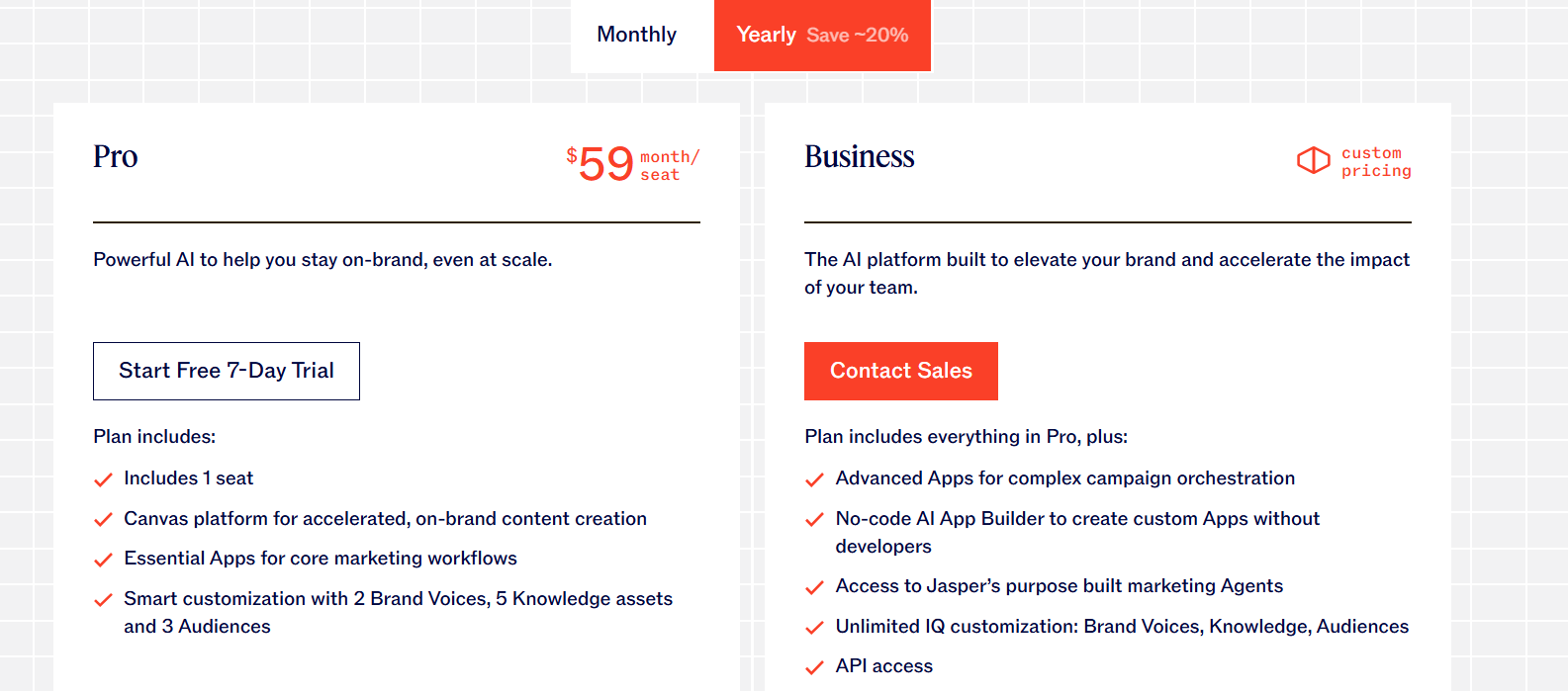Click the custom pricing cube icon
This screenshot has height=693, width=1568.
point(1313,160)
